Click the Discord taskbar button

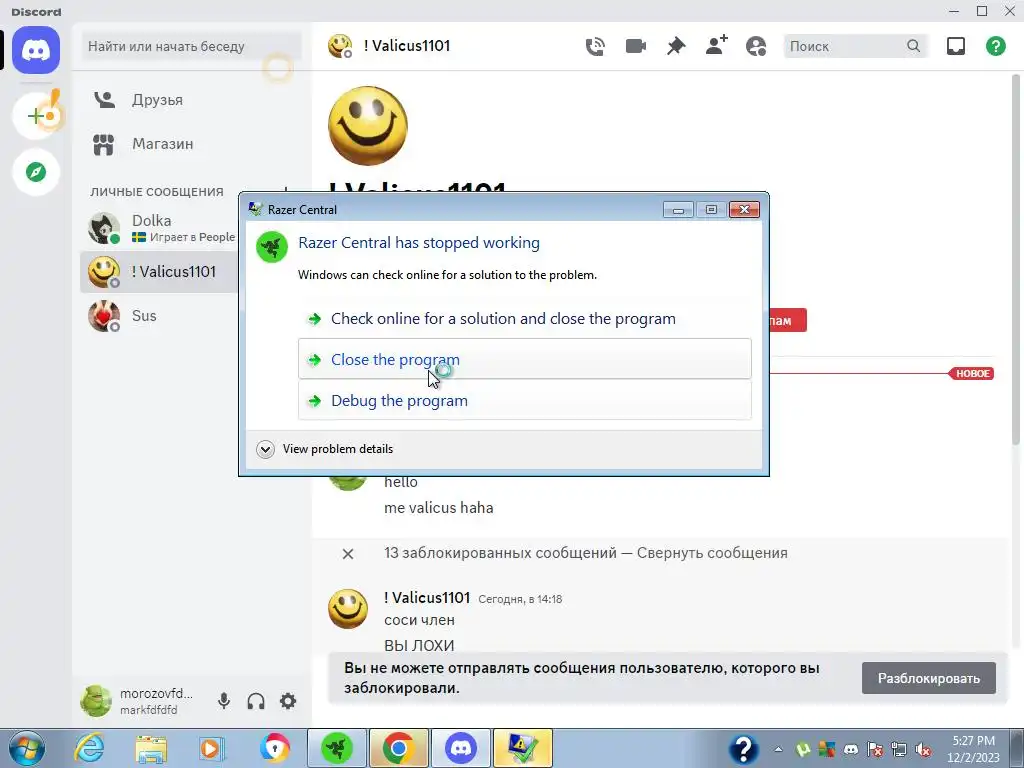(x=460, y=748)
